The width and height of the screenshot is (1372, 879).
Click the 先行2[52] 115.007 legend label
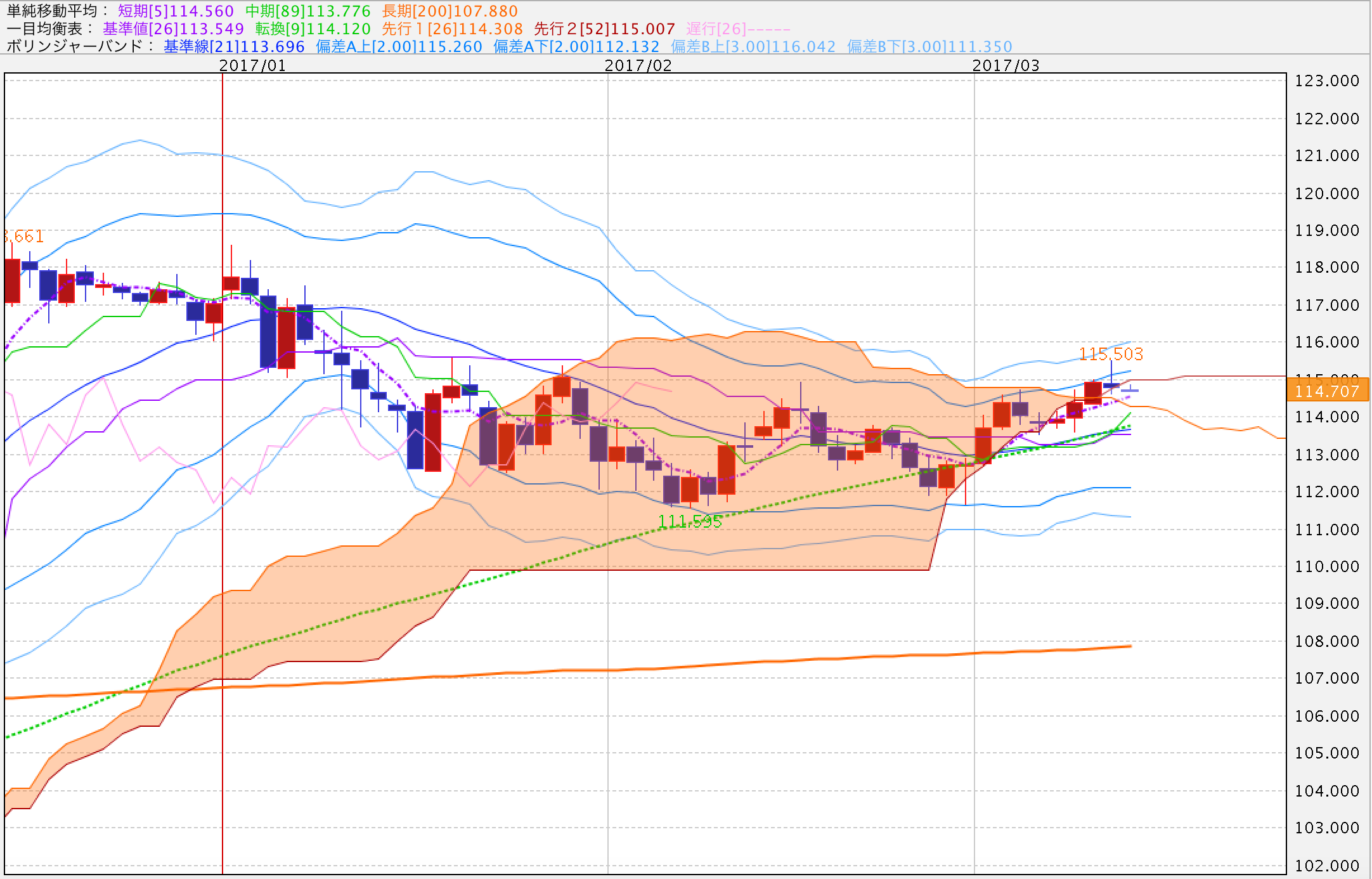[604, 29]
